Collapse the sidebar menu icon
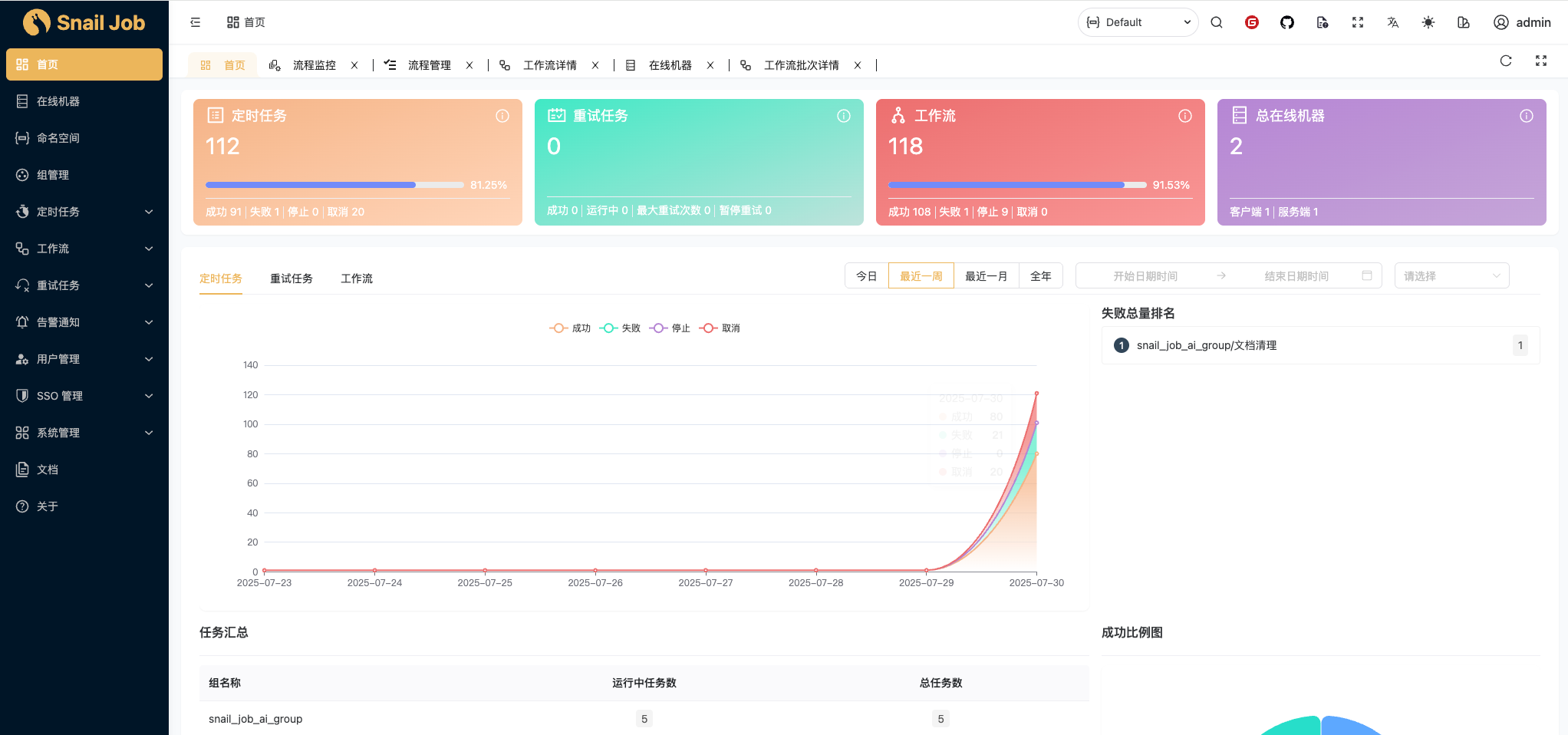Screen dimensions: 1568x735 (x=196, y=22)
